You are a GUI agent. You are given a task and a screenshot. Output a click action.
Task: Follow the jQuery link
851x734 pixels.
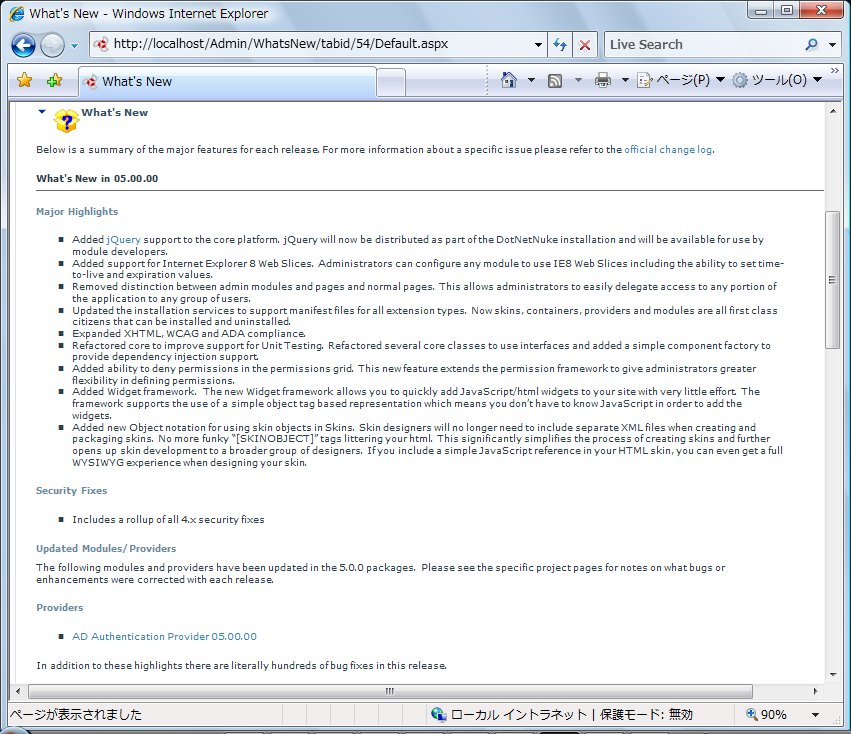pyautogui.click(x=123, y=239)
